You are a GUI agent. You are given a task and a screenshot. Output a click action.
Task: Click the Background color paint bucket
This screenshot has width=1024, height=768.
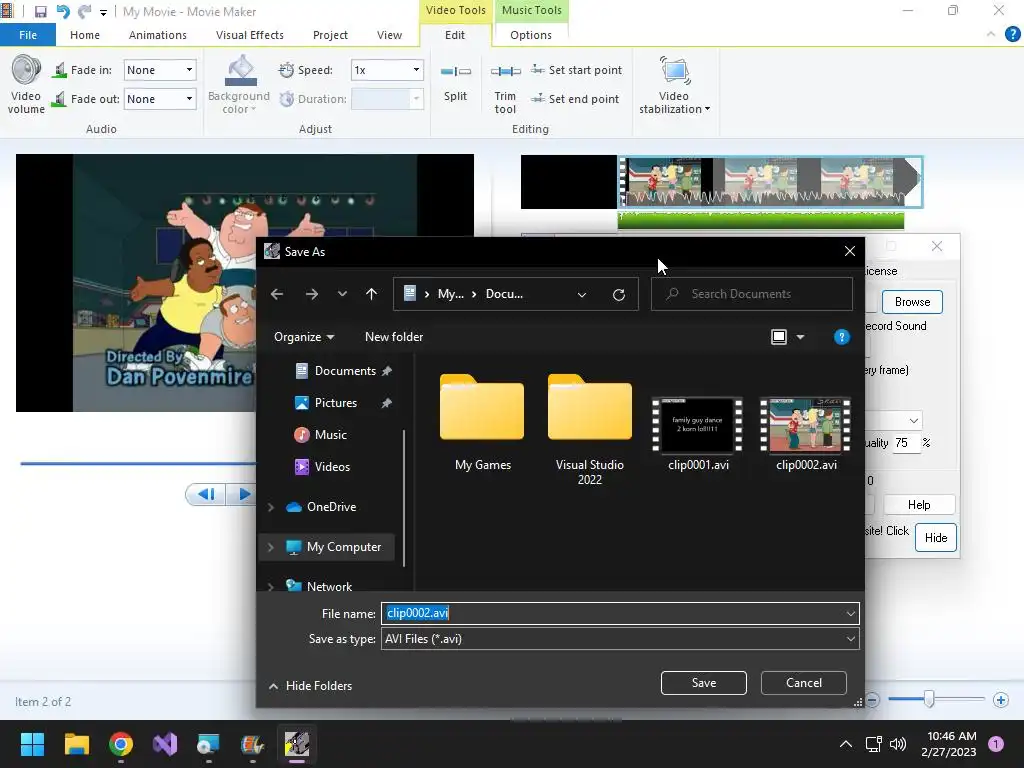point(240,71)
